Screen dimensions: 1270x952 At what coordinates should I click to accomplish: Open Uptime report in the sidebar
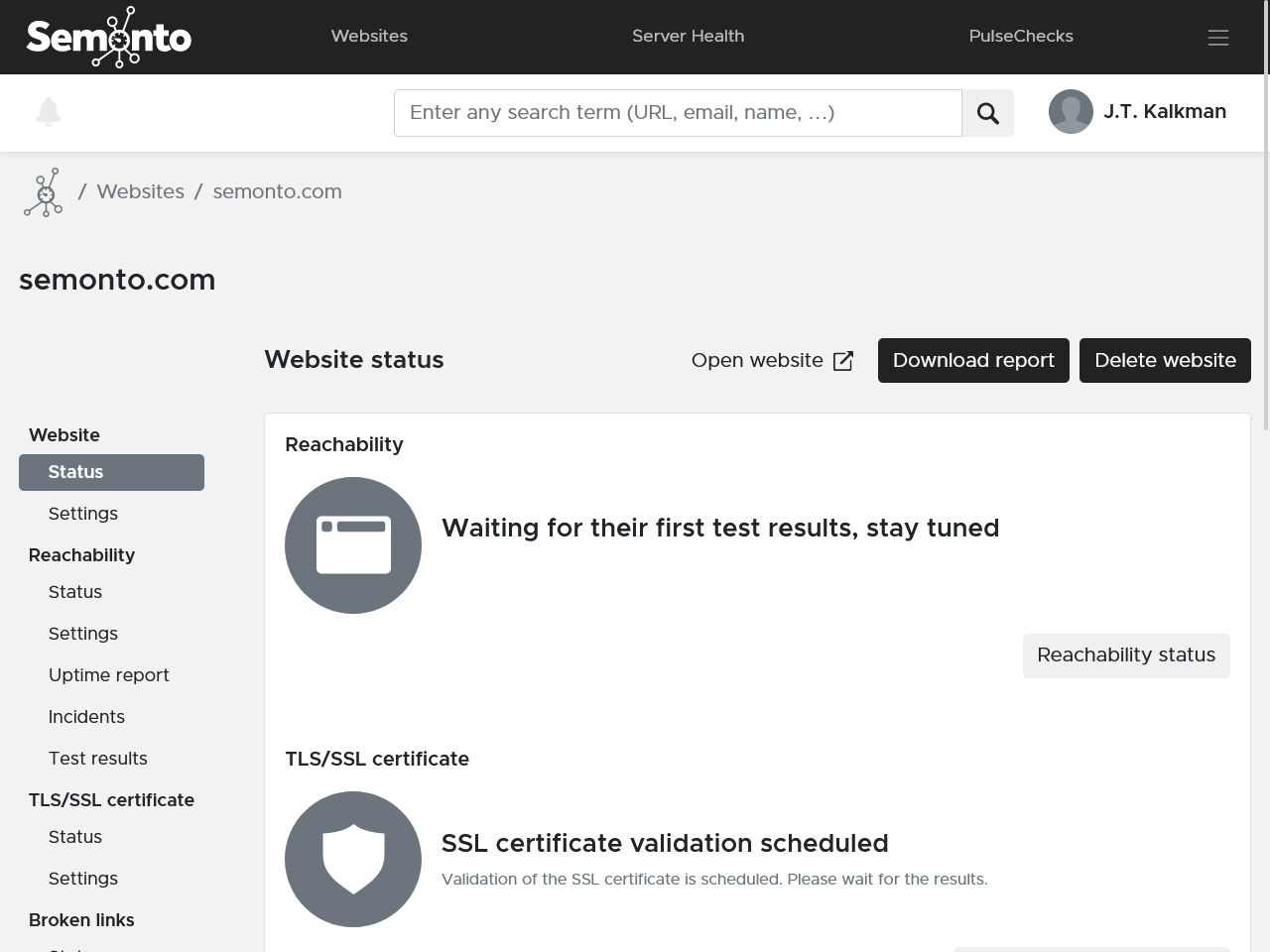[x=109, y=675]
